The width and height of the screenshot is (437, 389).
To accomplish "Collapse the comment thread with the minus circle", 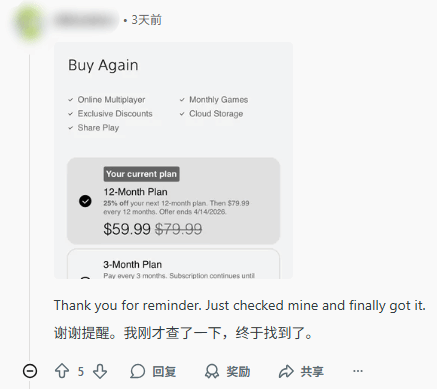I will click(x=30, y=371).
